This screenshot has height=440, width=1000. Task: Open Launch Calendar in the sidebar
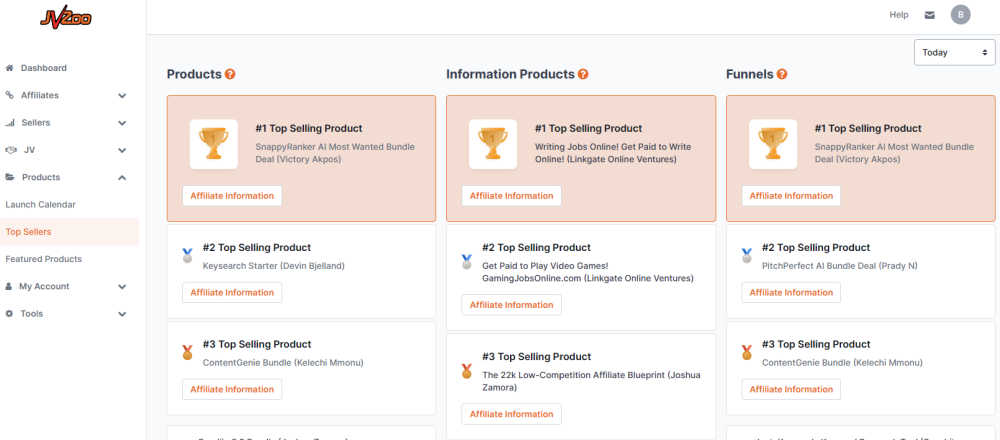40,205
